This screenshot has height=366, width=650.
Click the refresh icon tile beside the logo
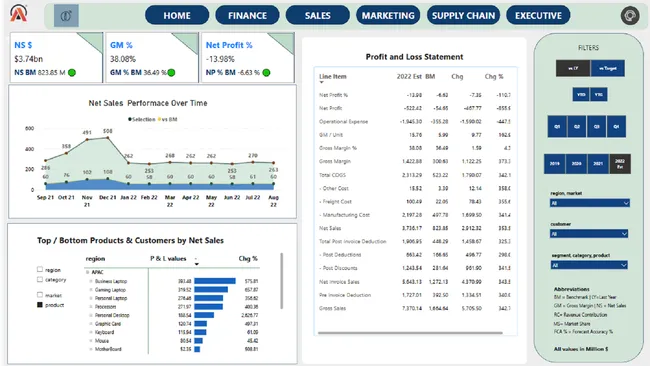pos(66,16)
